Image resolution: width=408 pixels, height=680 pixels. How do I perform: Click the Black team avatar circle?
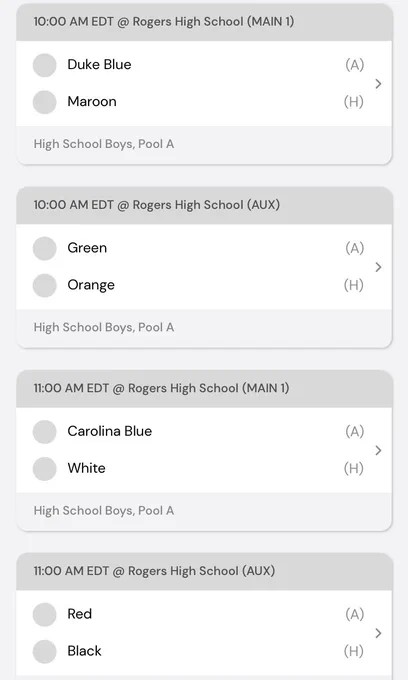(x=45, y=651)
